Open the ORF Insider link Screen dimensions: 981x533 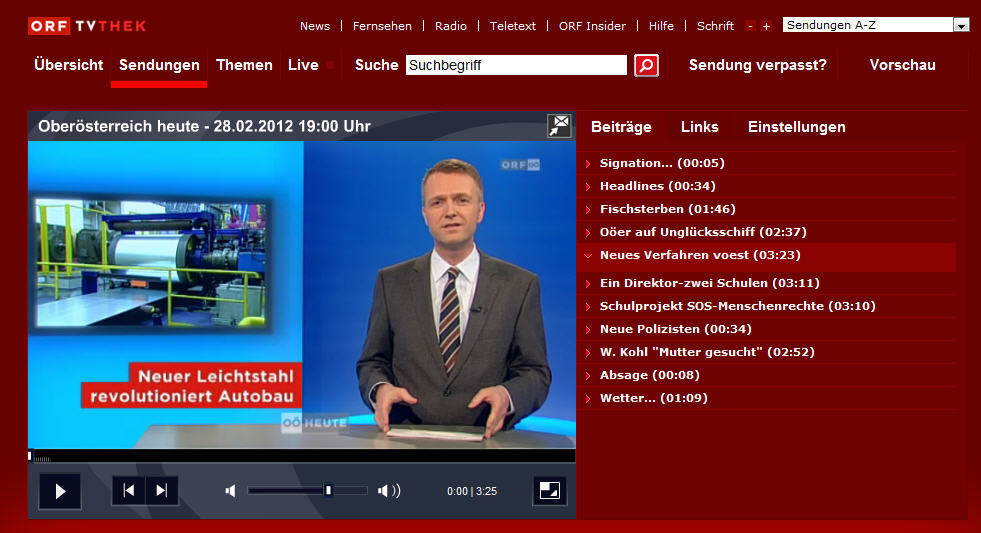[592, 26]
